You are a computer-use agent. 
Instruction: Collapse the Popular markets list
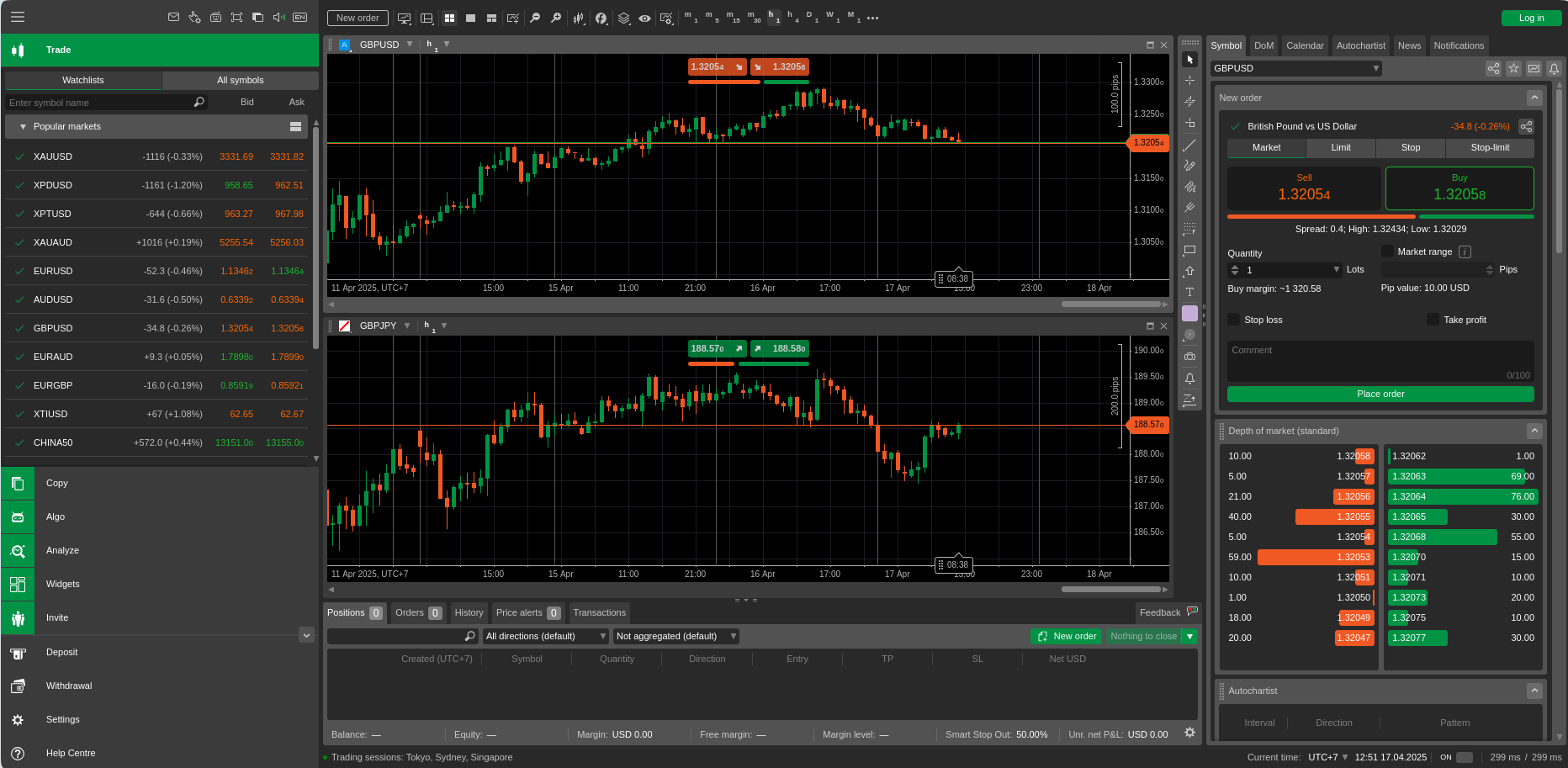click(x=23, y=126)
